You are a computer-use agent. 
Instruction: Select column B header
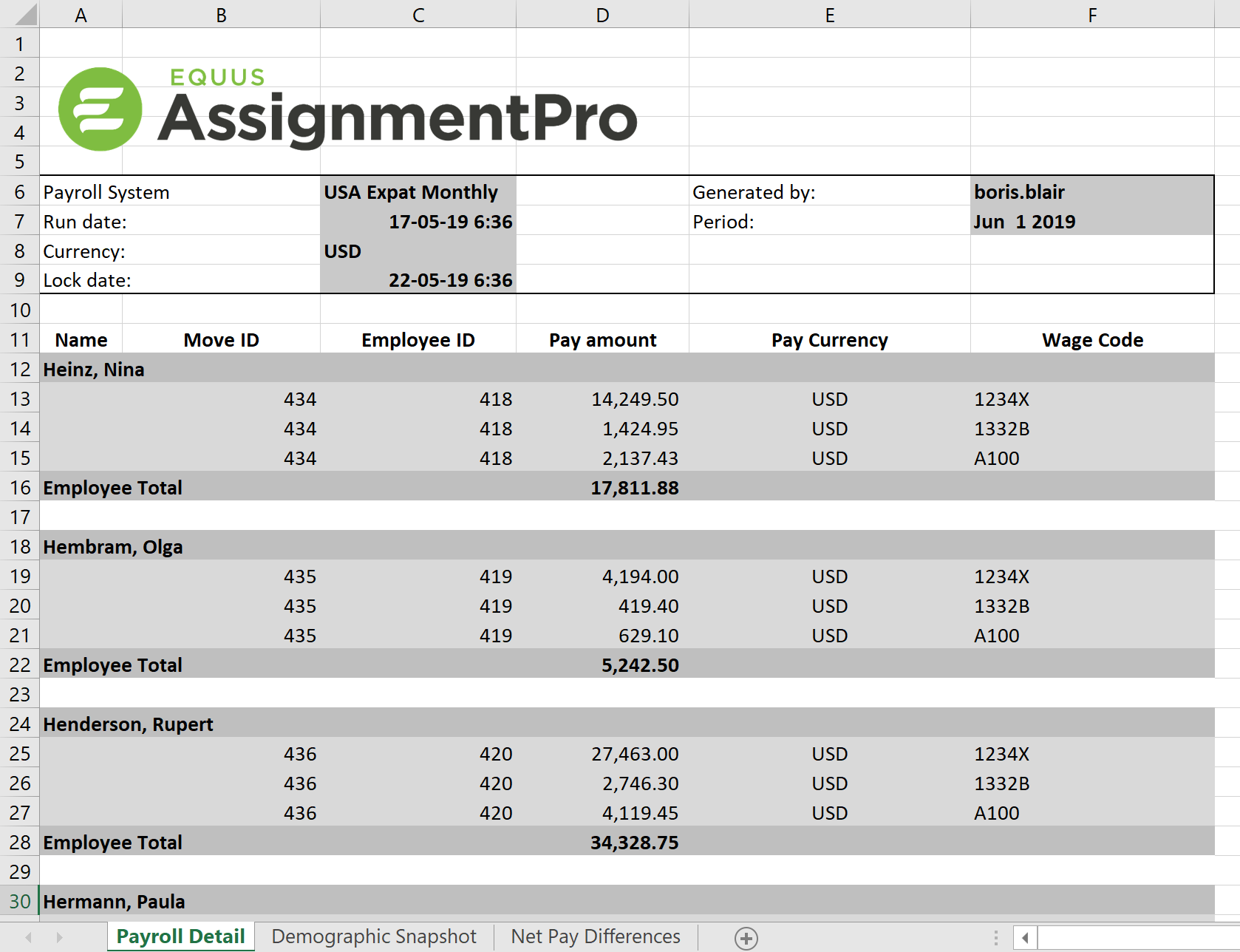tap(221, 15)
